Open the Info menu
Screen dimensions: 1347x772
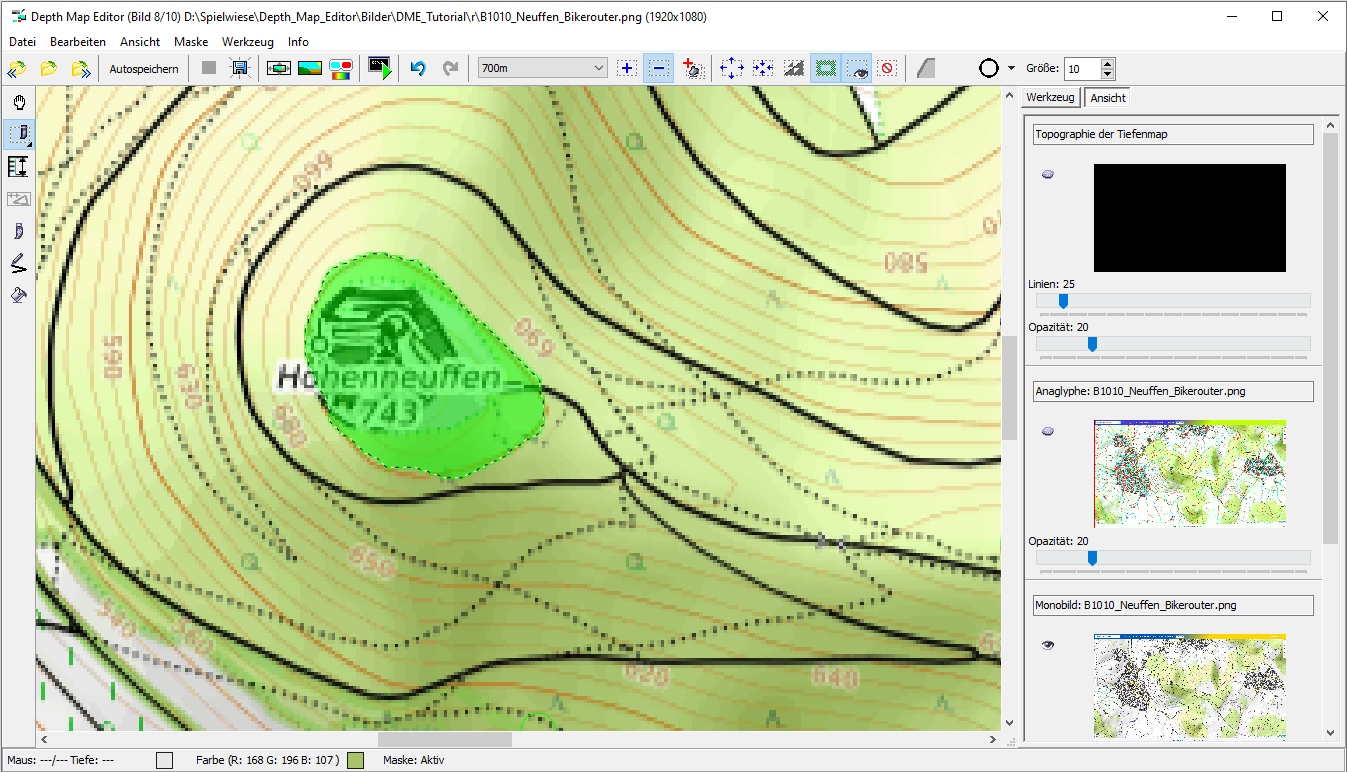(298, 42)
